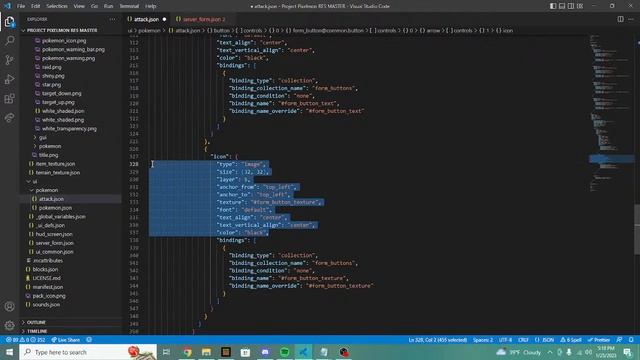
Task: Collapse the ui folder in explorer
Action: pyautogui.click(x=35, y=181)
